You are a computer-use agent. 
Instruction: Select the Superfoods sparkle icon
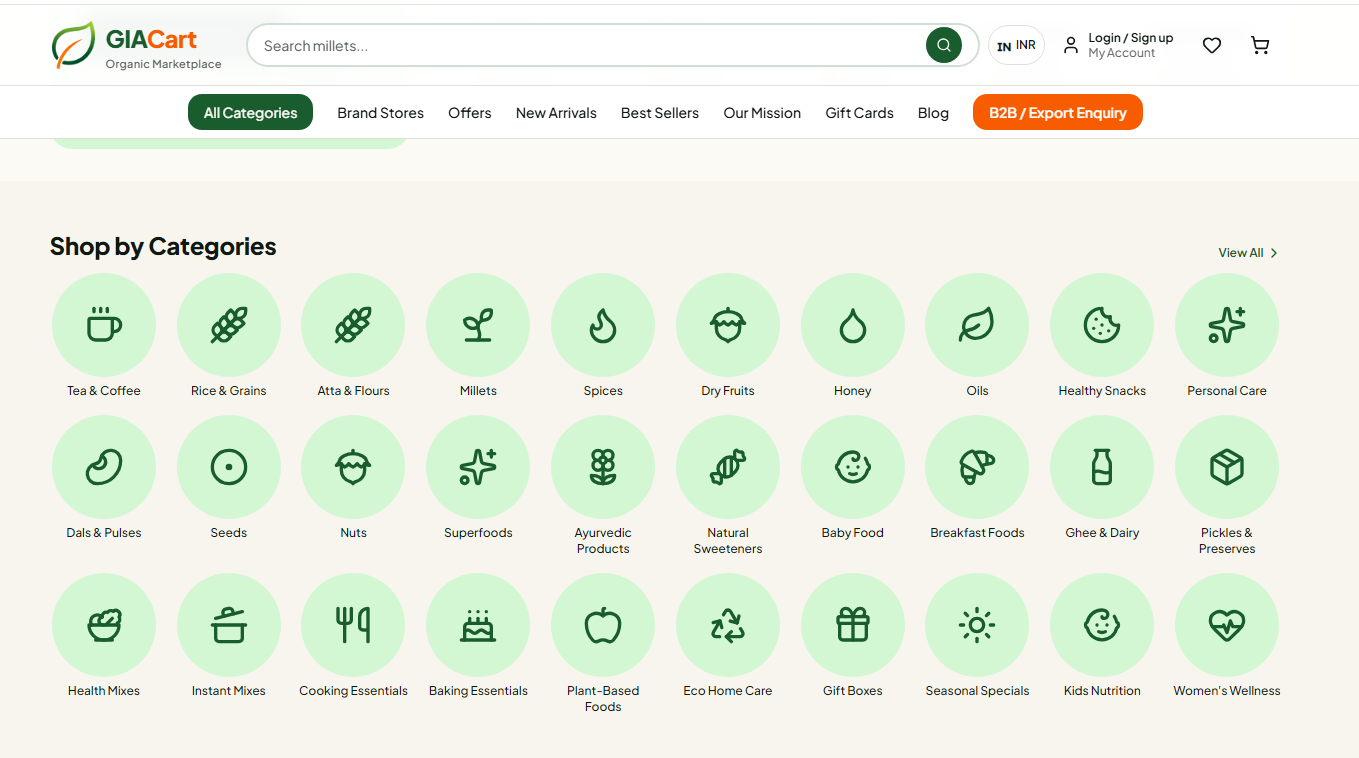478,467
